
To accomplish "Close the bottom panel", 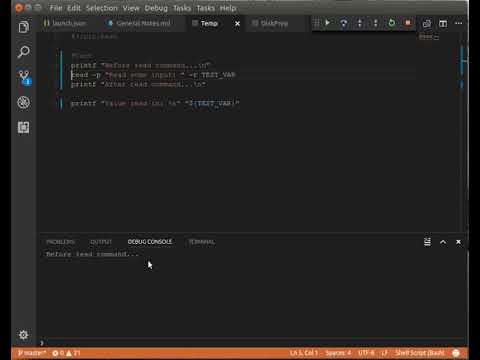I will (459, 242).
